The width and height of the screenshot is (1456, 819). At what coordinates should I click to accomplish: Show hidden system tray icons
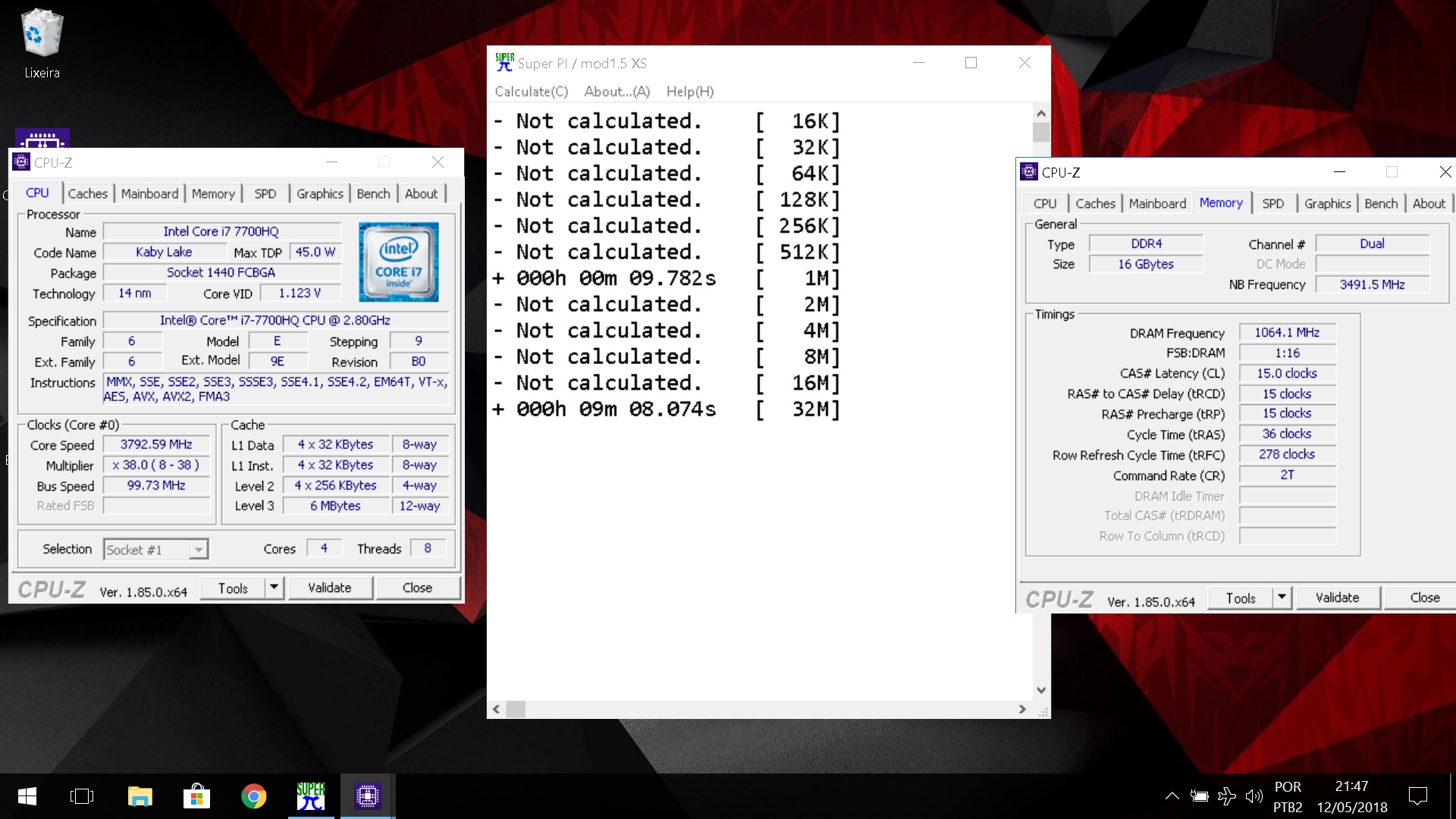tap(1172, 796)
